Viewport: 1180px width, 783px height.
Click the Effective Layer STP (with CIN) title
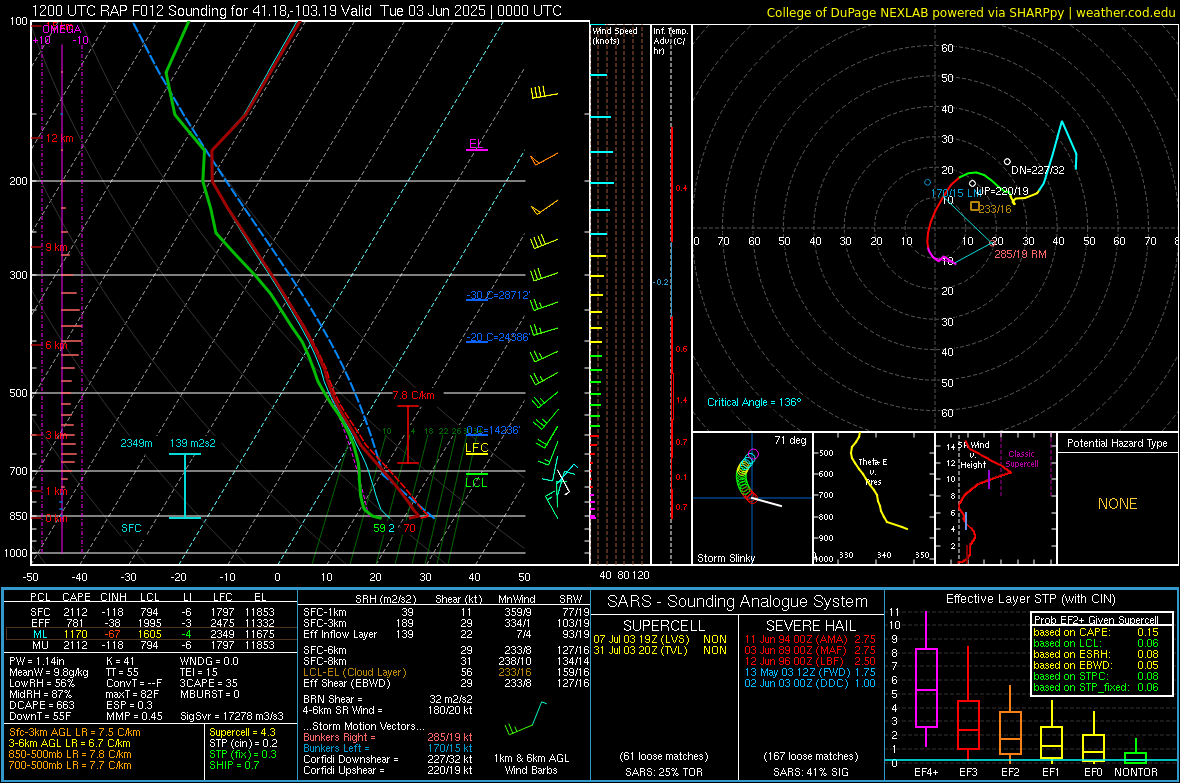click(x=1030, y=599)
